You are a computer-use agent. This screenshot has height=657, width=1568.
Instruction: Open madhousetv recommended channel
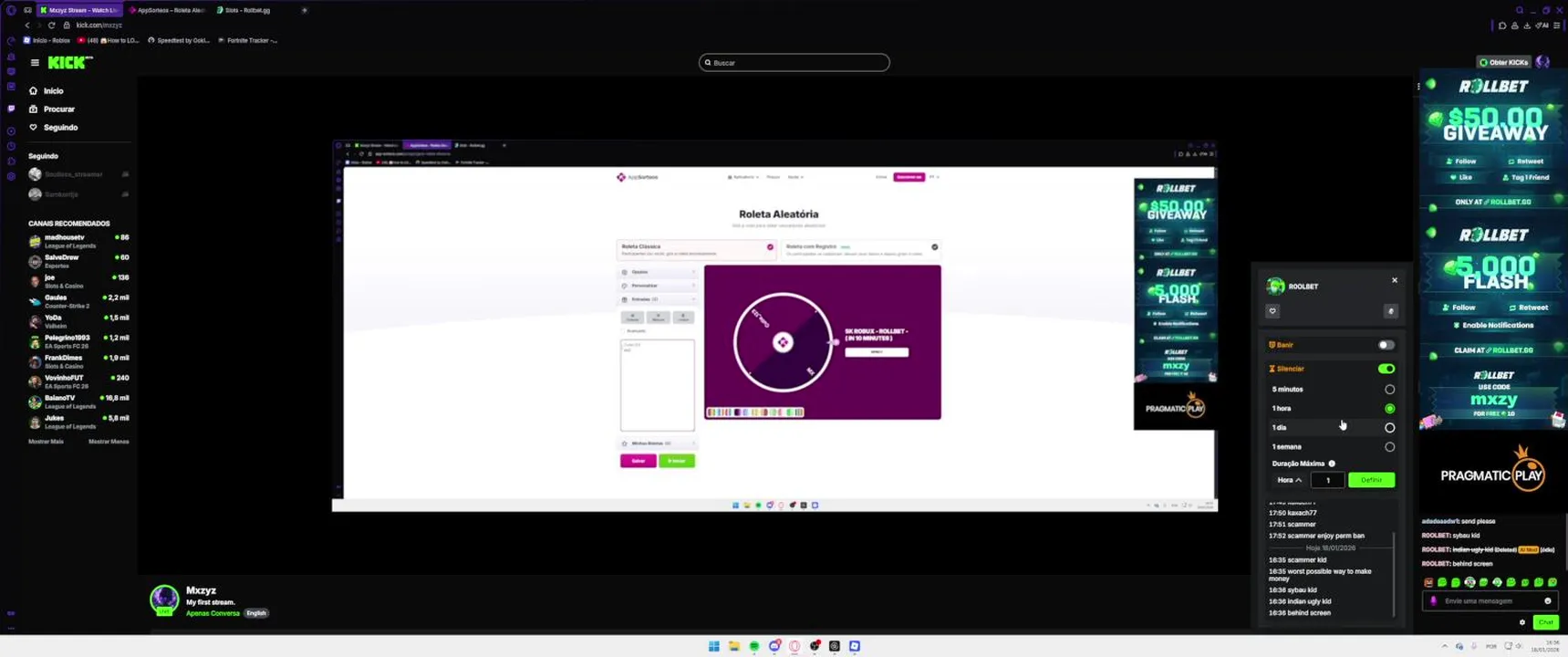pos(78,241)
